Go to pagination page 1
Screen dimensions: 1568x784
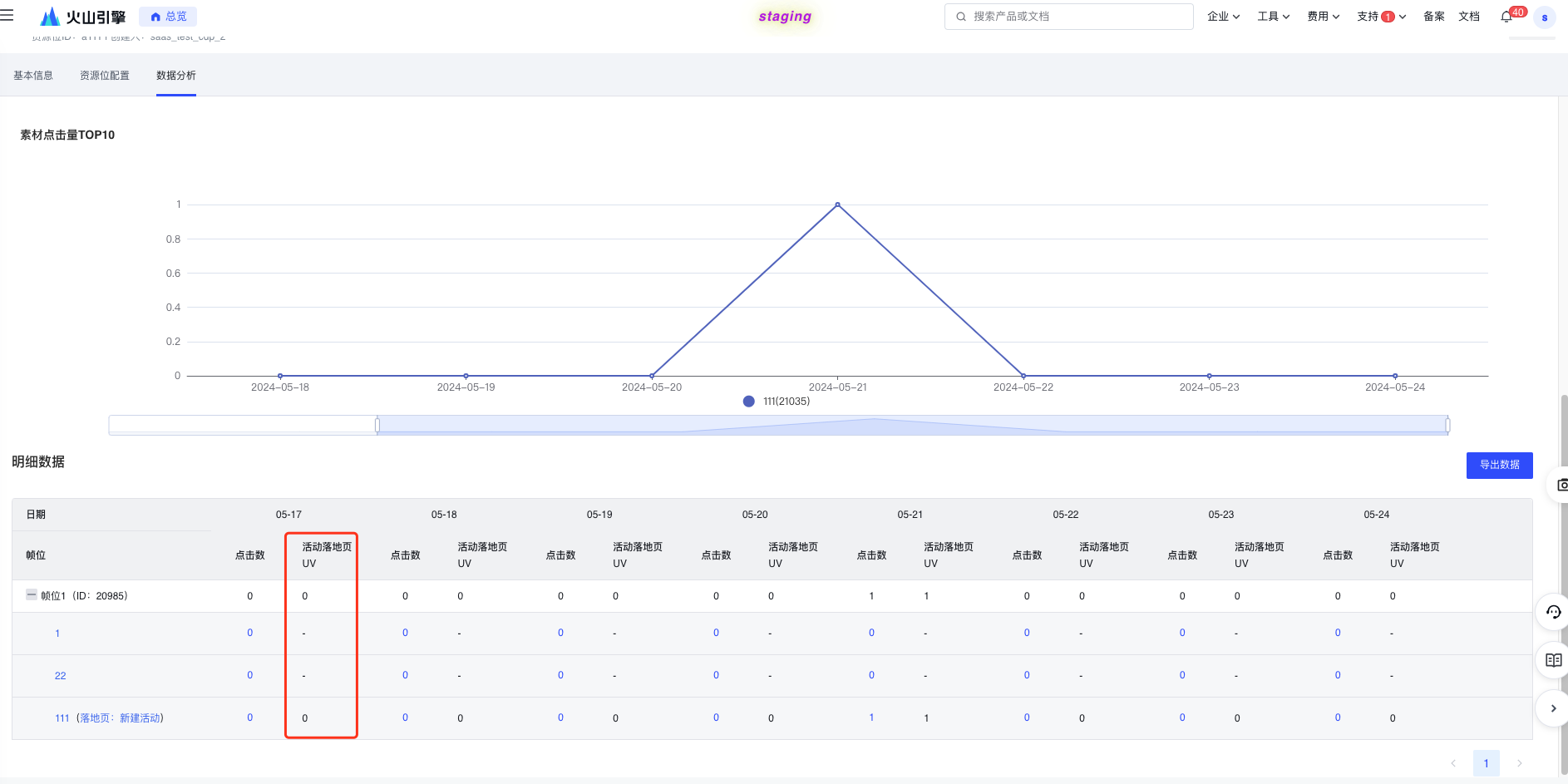[1487, 763]
